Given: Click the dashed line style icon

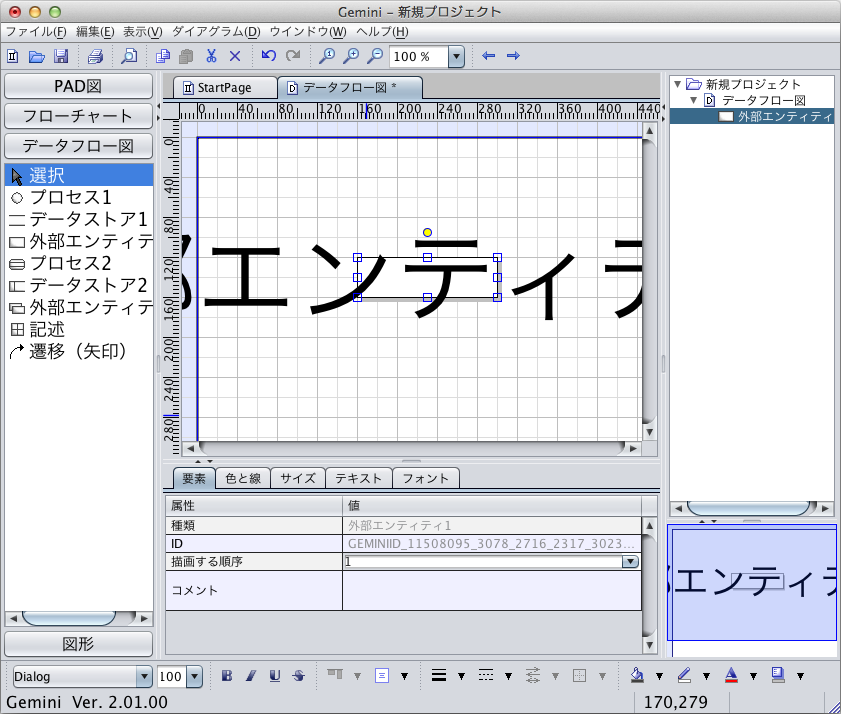Looking at the screenshot, I should tap(486, 676).
